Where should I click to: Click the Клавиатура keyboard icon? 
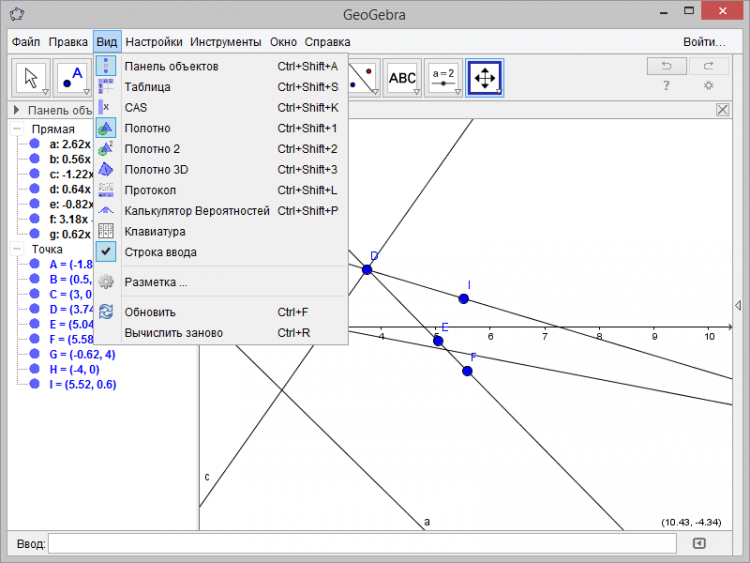coord(106,231)
